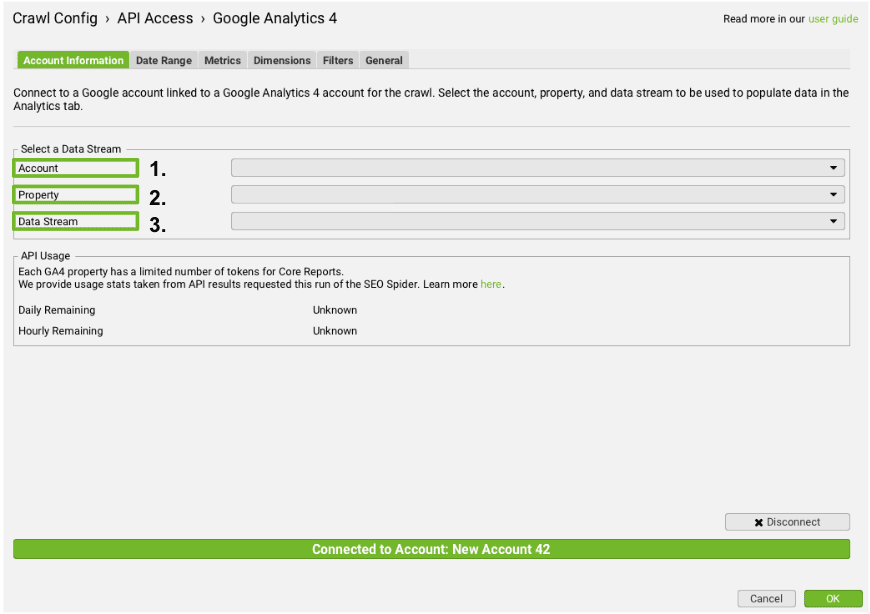
Task: Click the Account dropdown arrow
Action: pos(834,167)
